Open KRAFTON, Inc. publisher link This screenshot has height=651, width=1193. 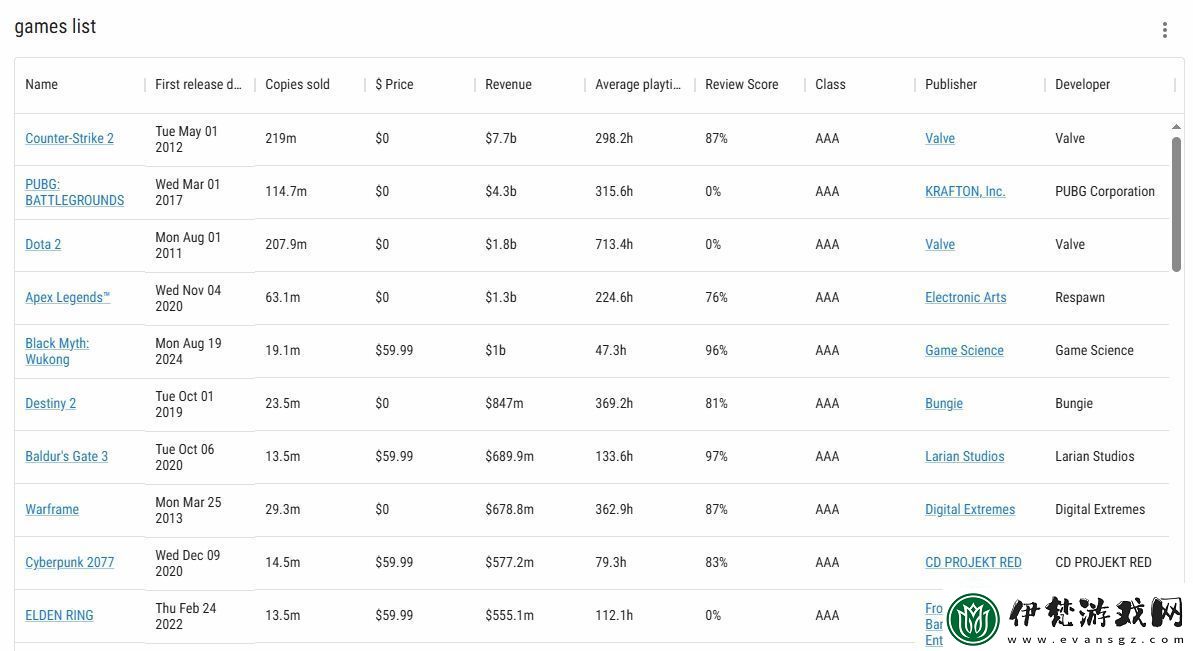(965, 192)
